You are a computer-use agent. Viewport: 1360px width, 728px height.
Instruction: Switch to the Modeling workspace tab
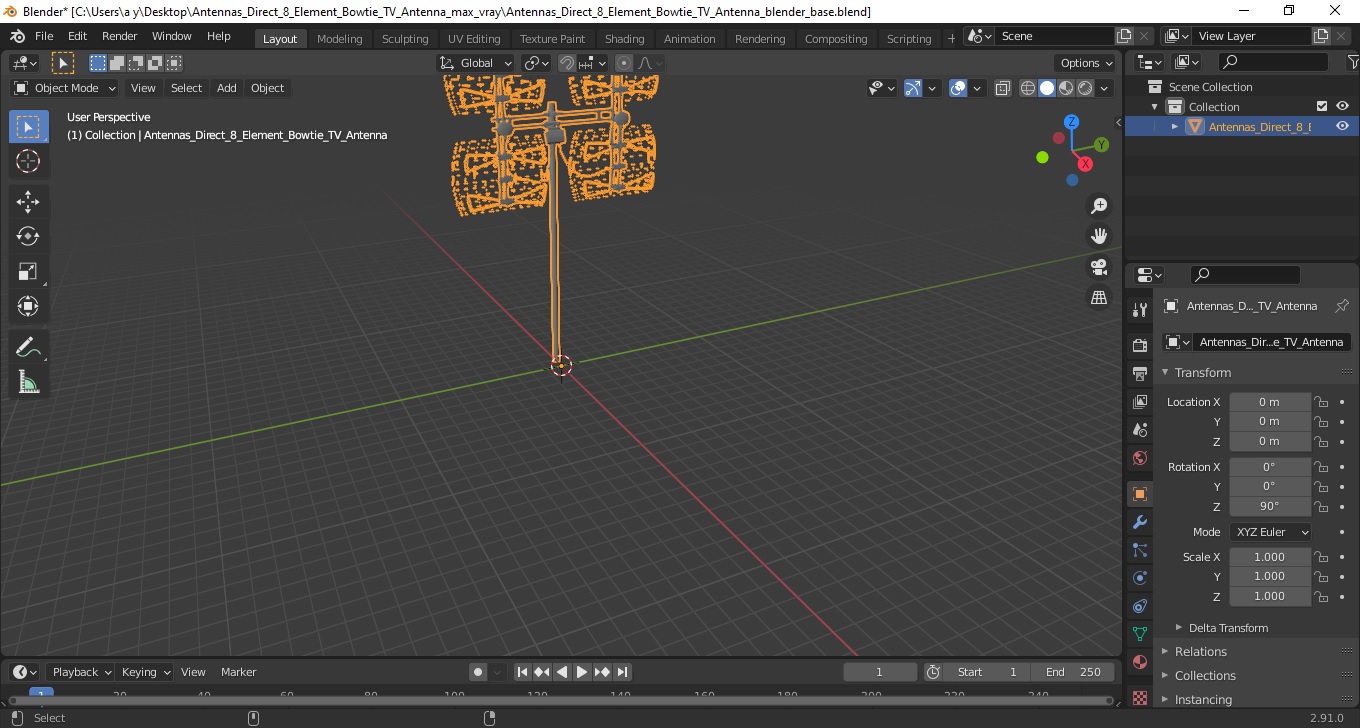(x=340, y=39)
